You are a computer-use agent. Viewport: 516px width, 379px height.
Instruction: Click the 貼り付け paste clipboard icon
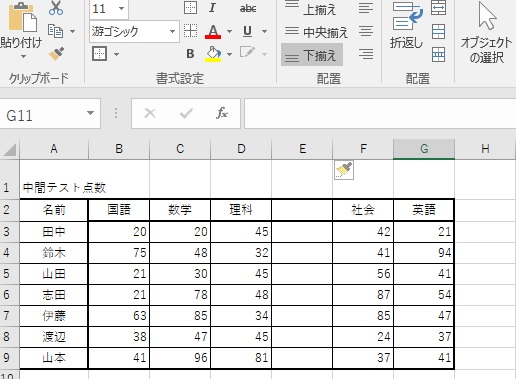point(23,17)
